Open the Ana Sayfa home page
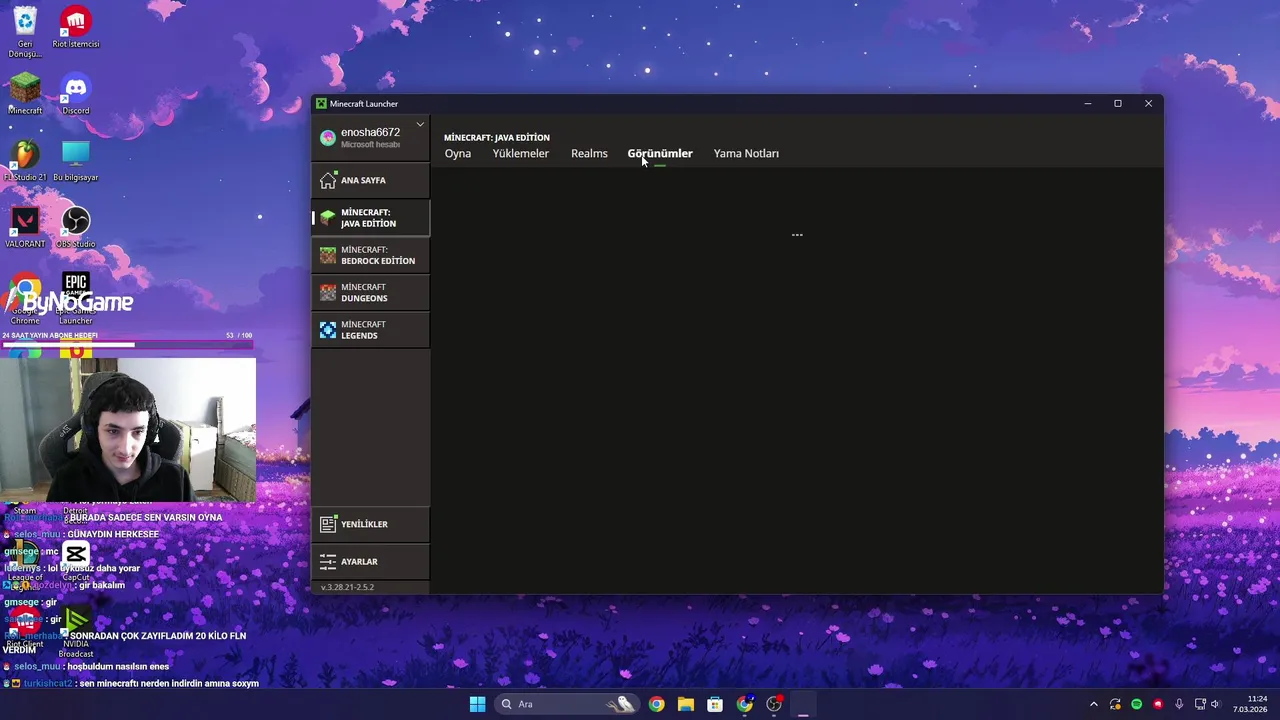The height and width of the screenshot is (720, 1280). (x=370, y=180)
